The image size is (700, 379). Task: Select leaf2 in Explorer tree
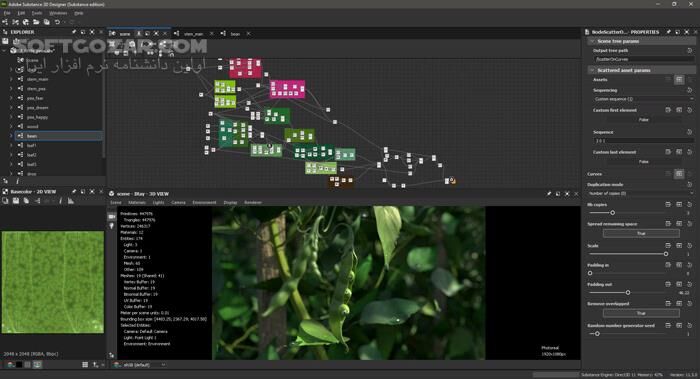click(x=31, y=154)
